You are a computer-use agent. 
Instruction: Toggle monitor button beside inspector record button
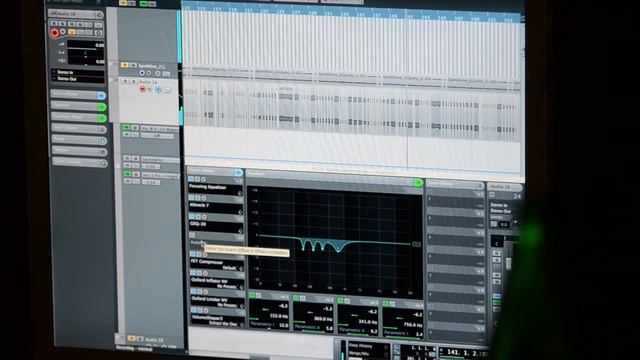63,32
